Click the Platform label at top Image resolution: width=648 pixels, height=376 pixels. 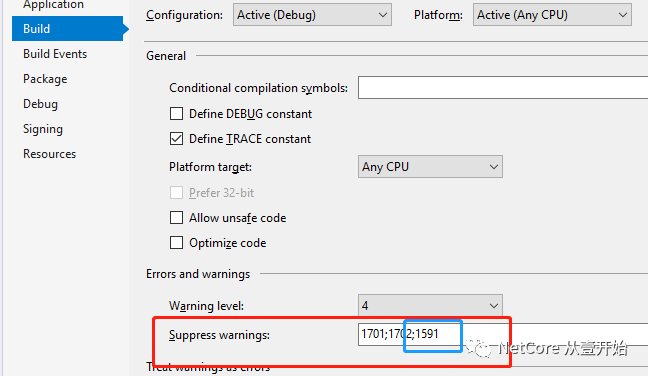[x=438, y=15]
